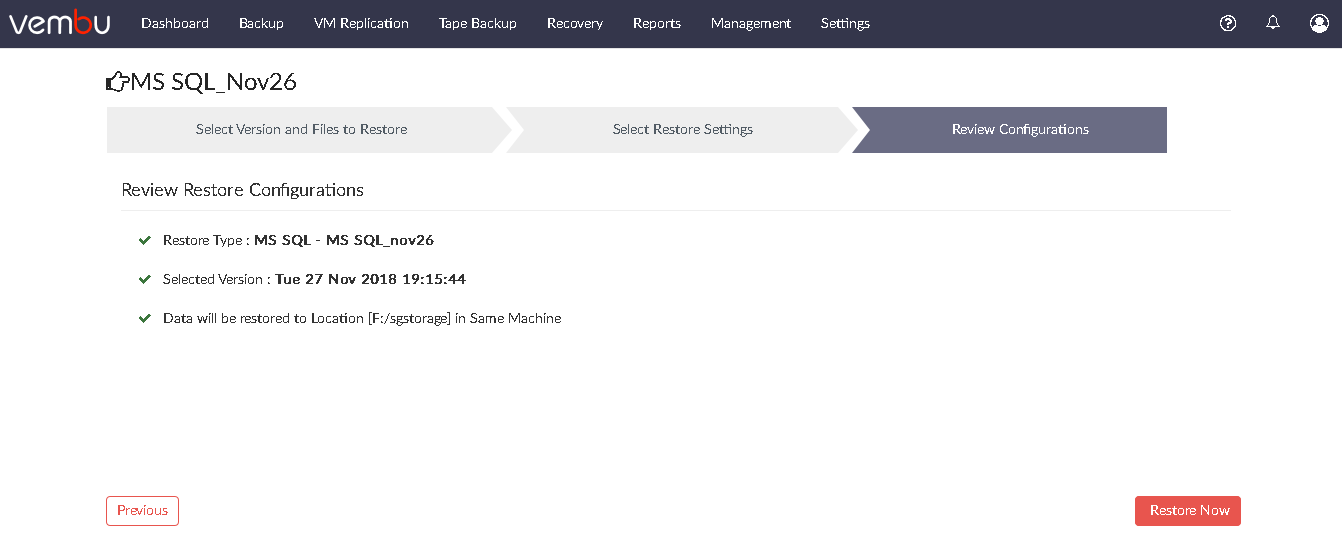Open the user account profile icon
The image size is (1342, 539).
tap(1319, 23)
